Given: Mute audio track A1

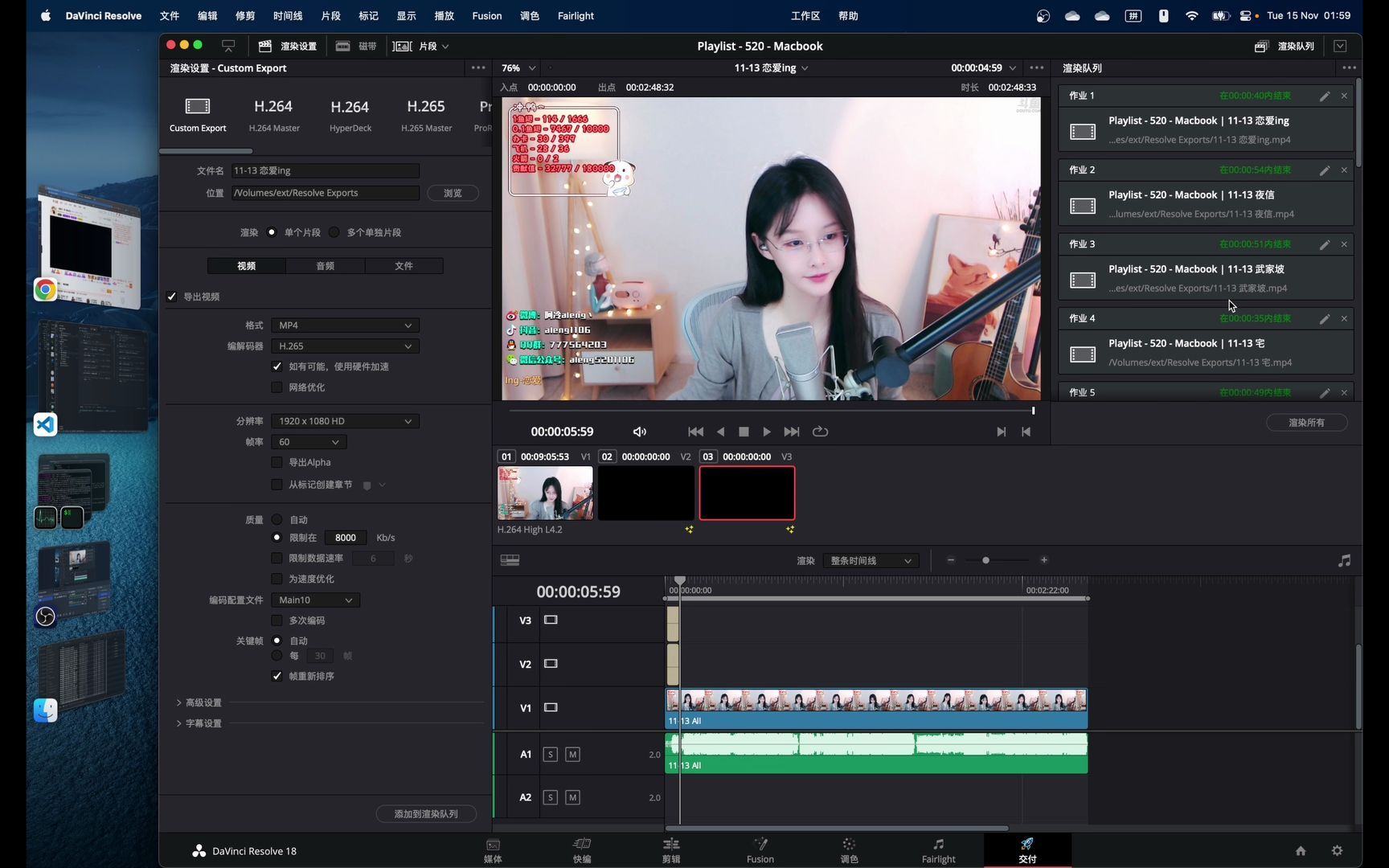Looking at the screenshot, I should tap(572, 754).
